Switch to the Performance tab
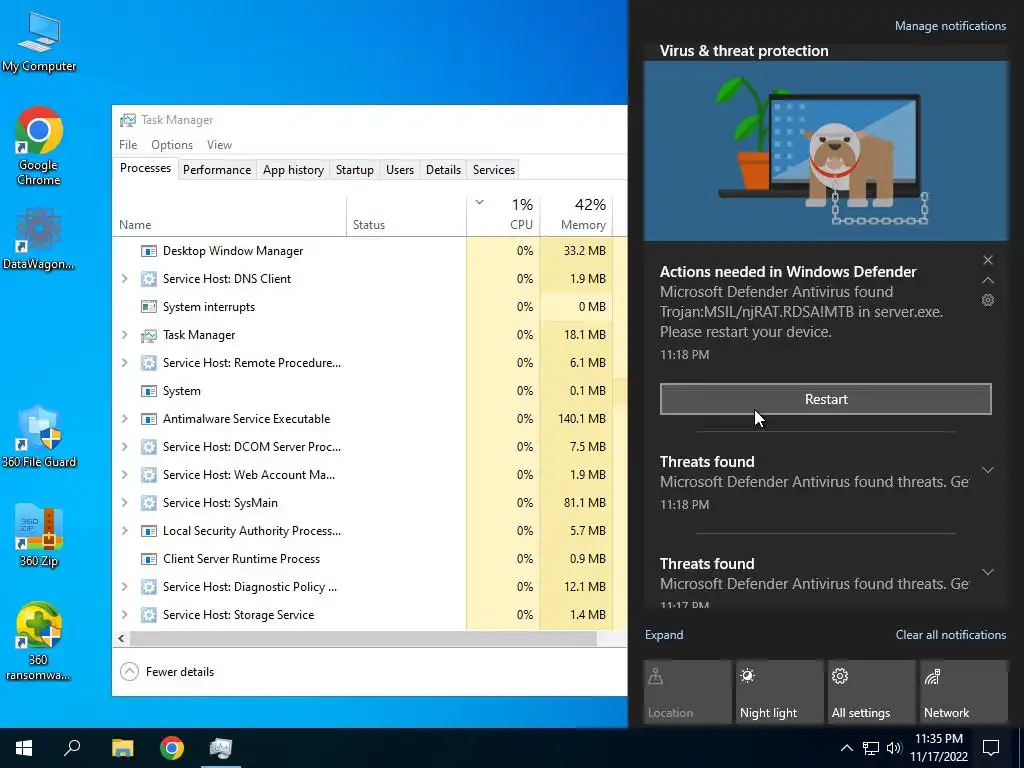 [x=217, y=170]
